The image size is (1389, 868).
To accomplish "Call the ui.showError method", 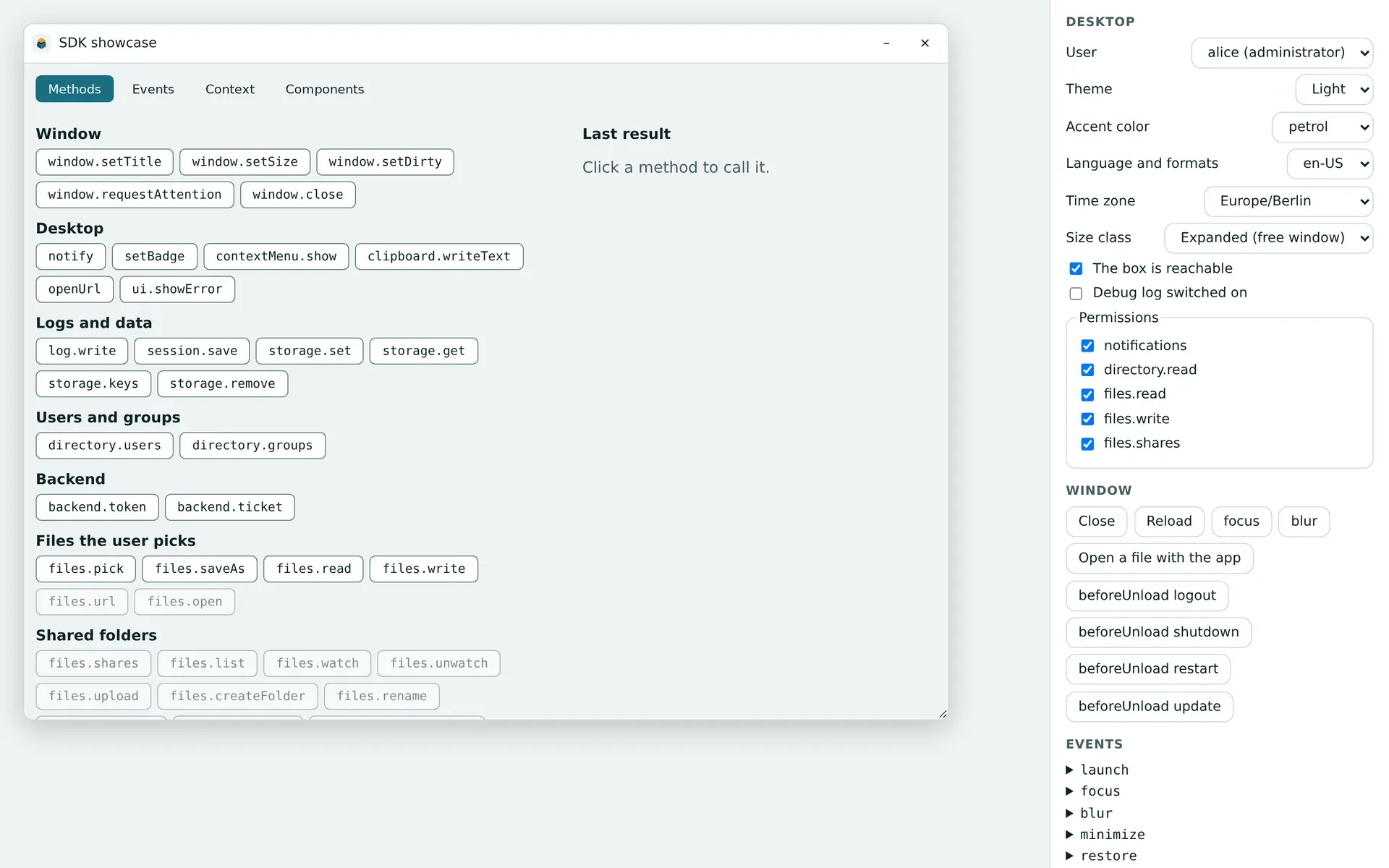I will pyautogui.click(x=177, y=289).
